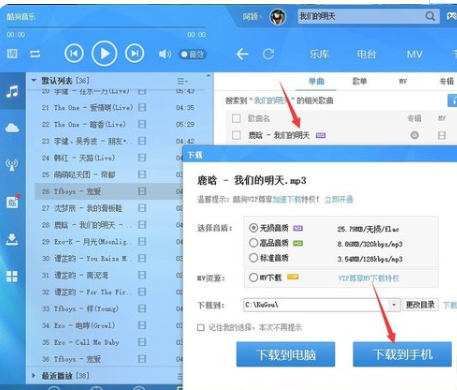
Task: Open the download manager sidebar icon
Action: coord(12,239)
